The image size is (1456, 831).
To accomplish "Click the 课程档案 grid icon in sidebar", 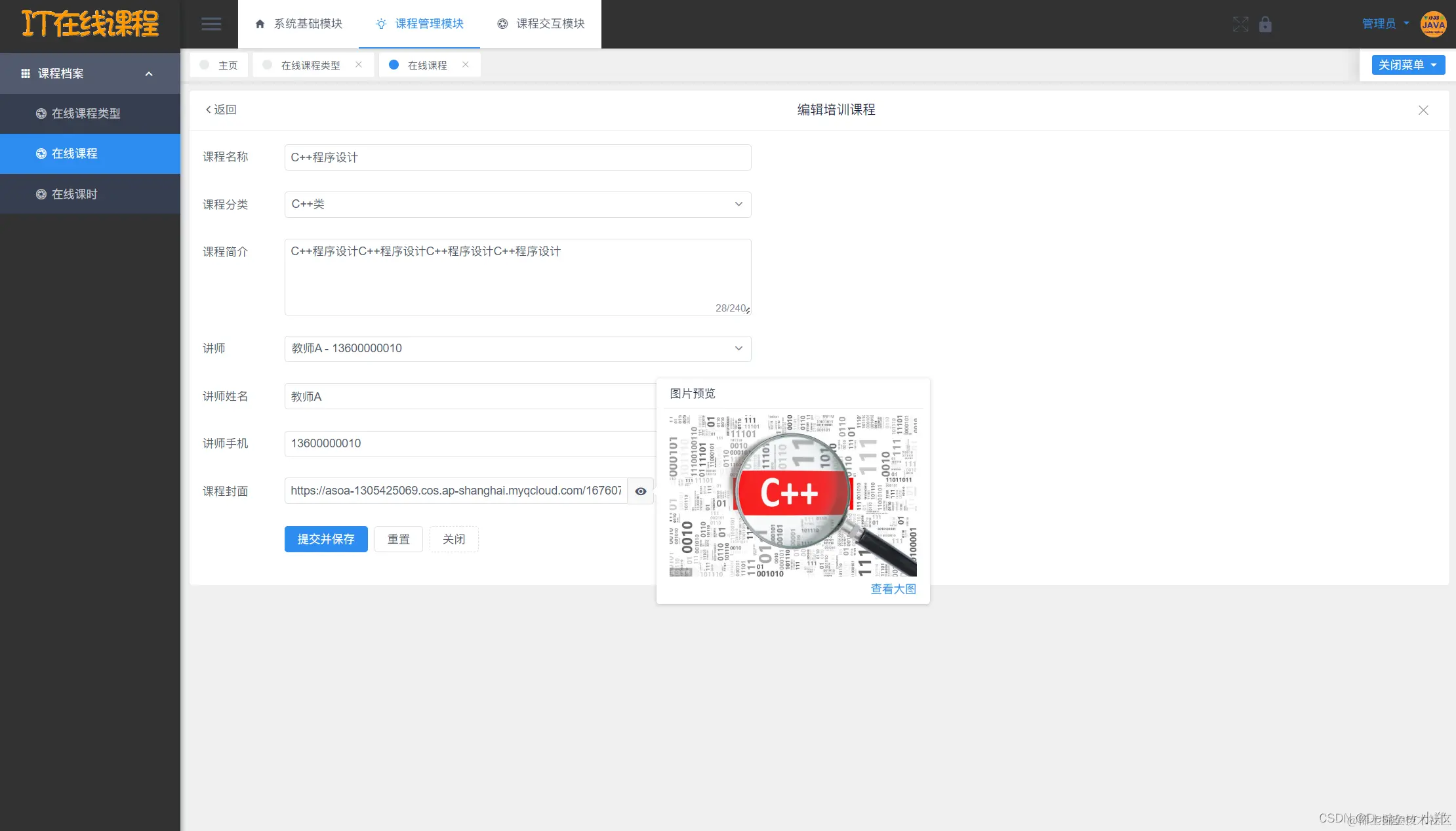I will pyautogui.click(x=26, y=73).
